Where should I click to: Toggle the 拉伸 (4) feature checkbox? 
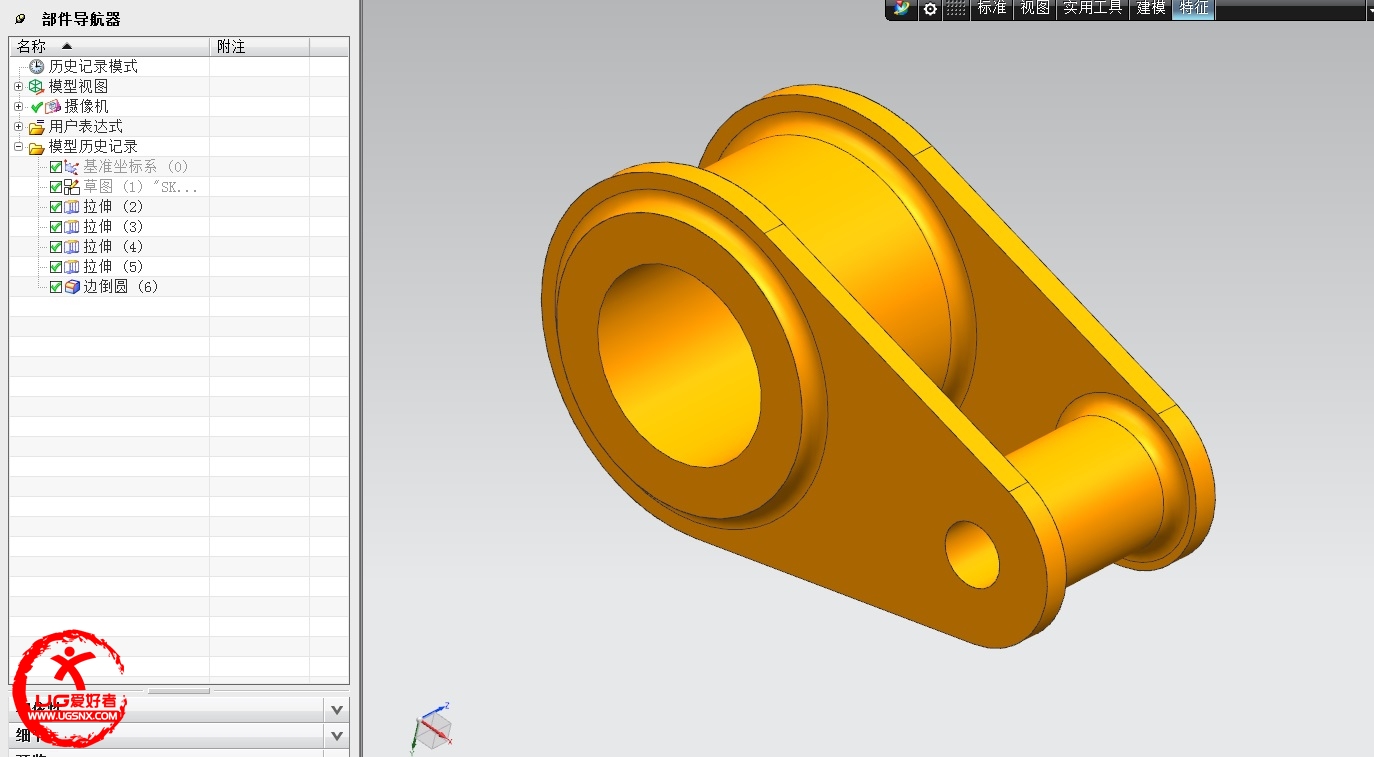(x=56, y=247)
